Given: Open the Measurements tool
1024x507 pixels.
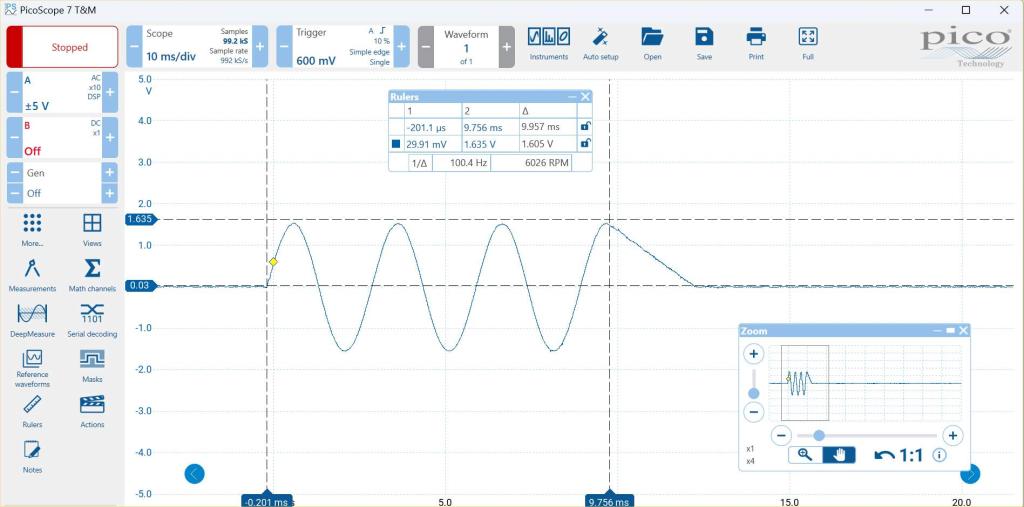Looking at the screenshot, I should (32, 273).
